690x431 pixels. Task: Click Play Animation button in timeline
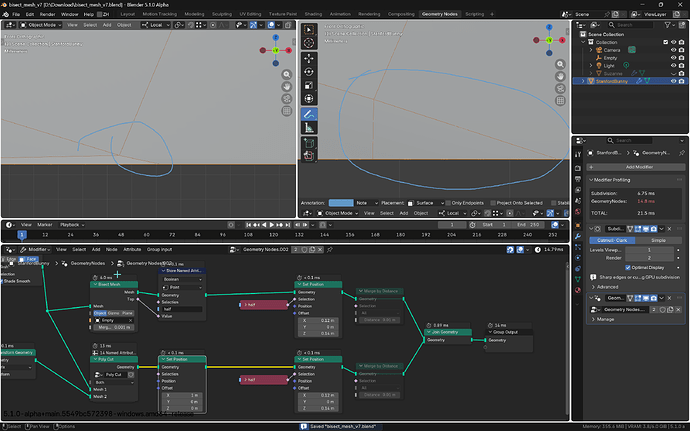pyautogui.click(x=272, y=225)
